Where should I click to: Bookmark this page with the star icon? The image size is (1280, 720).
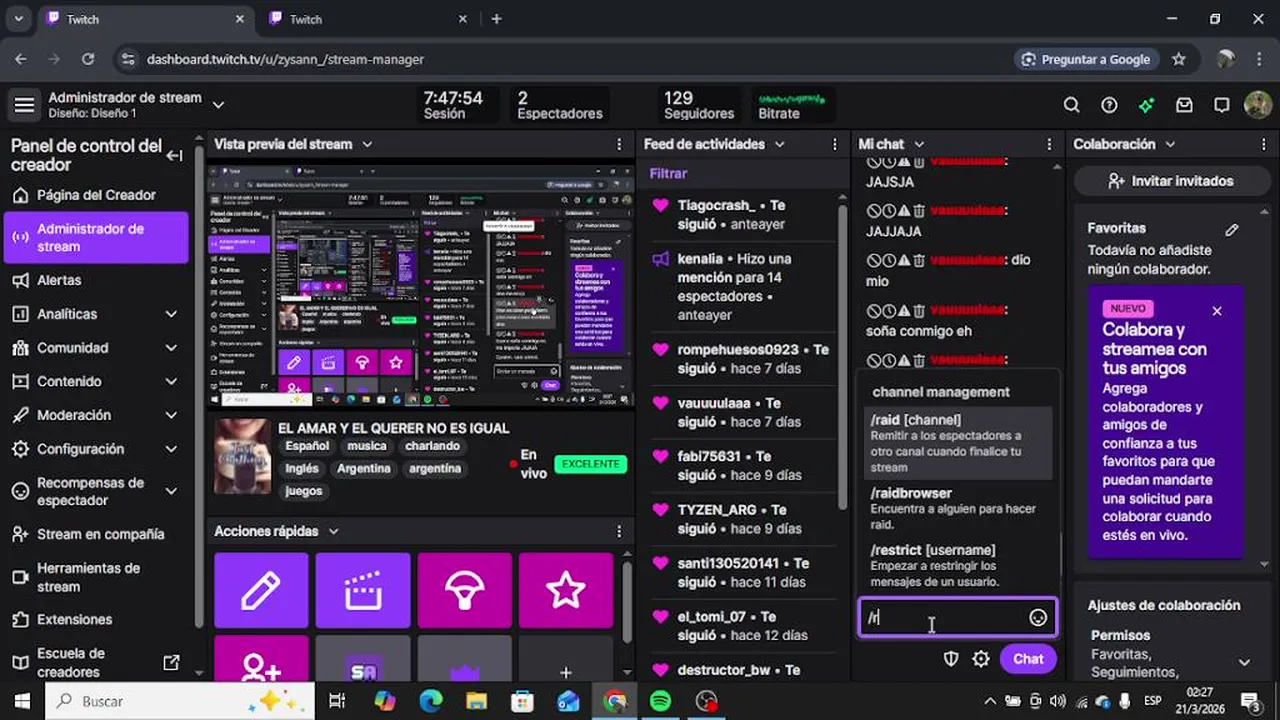[x=1179, y=59]
